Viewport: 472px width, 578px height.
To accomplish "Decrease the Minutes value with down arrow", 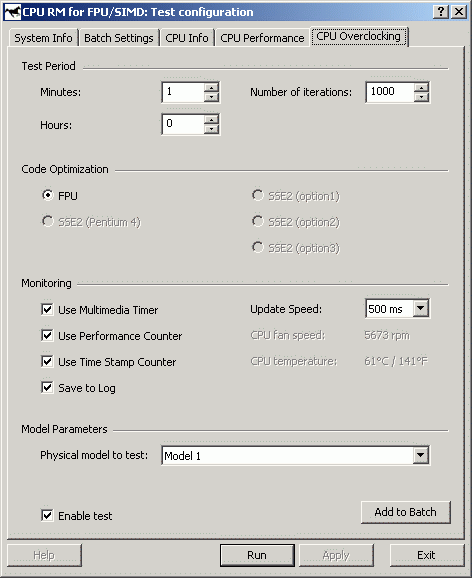I will pos(211,97).
